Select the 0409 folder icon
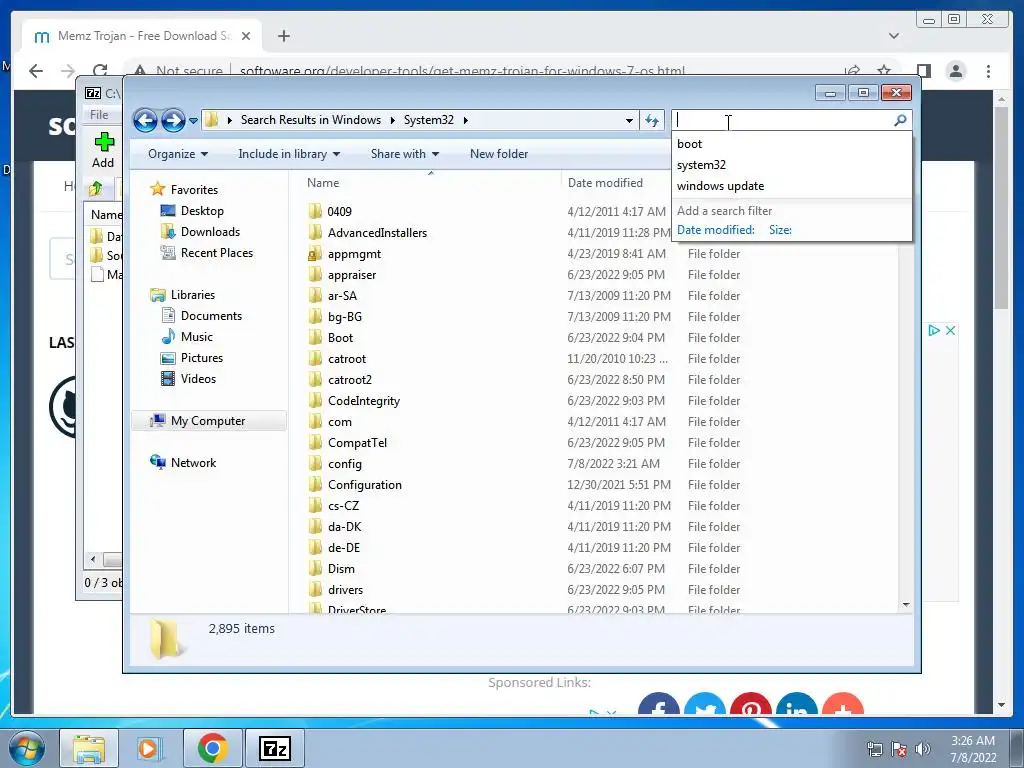 [315, 211]
